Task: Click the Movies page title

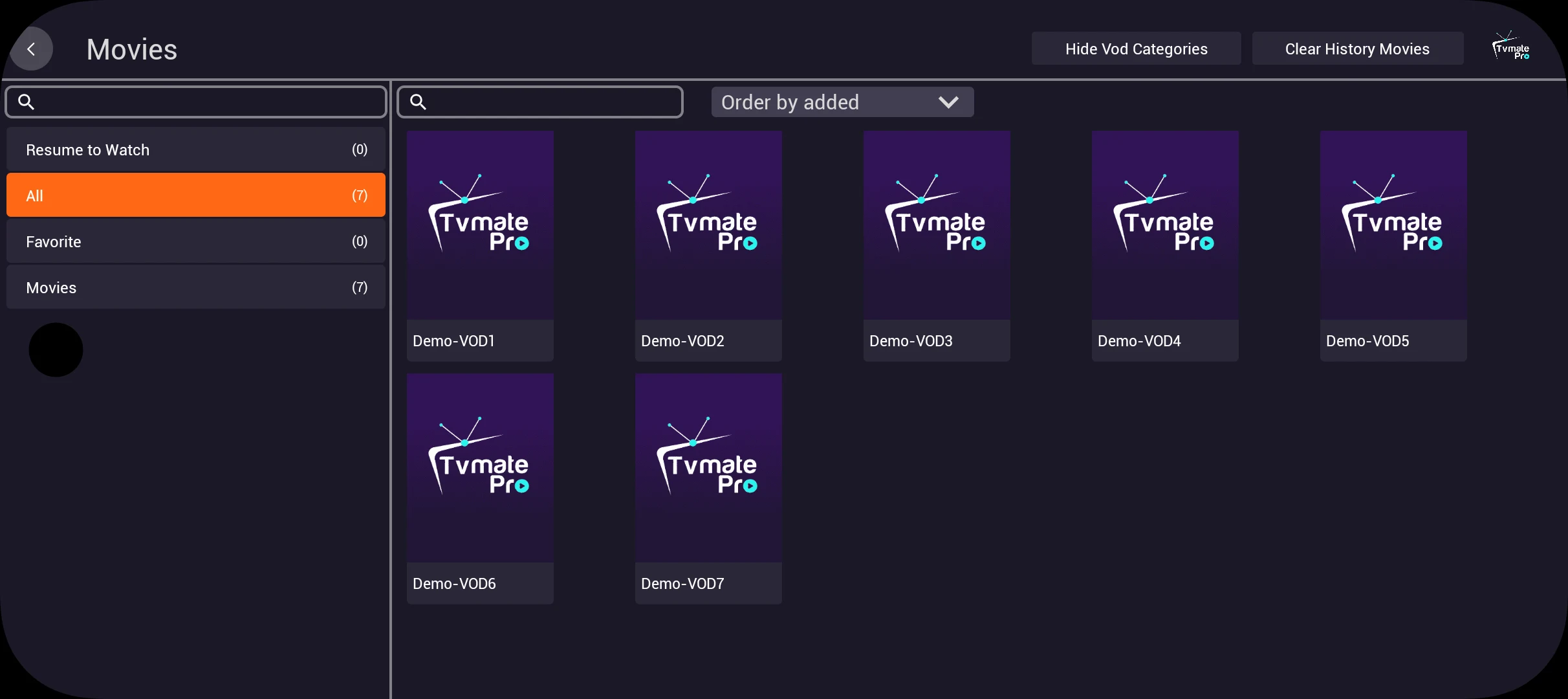Action: coord(132,49)
